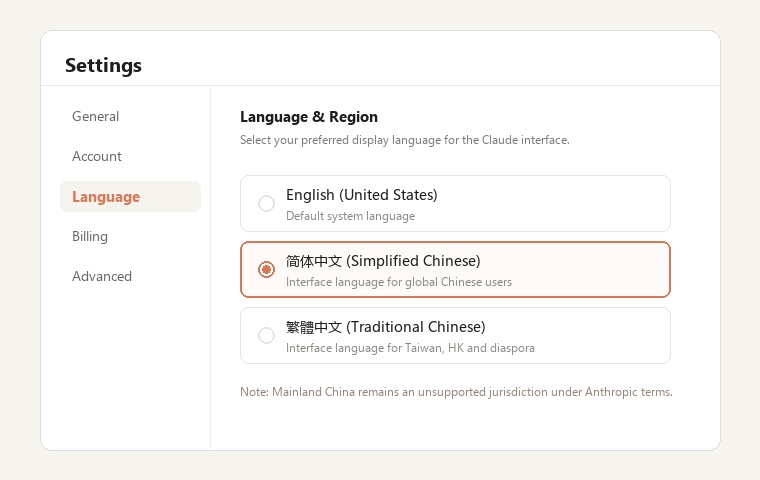
Task: Click 'Default system language' description text
Action: (350, 216)
